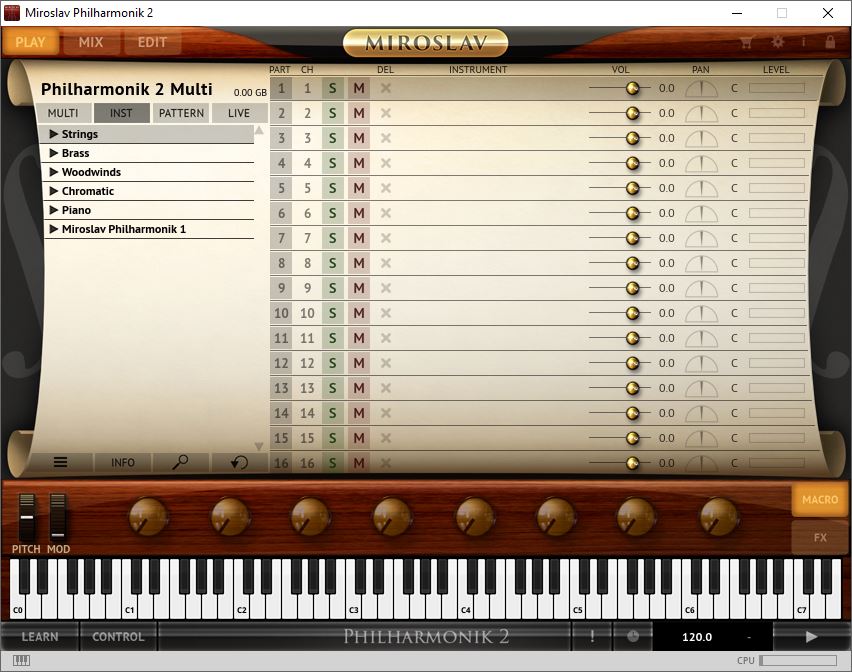Solo part 1
Image resolution: width=852 pixels, height=672 pixels.
pyautogui.click(x=333, y=88)
